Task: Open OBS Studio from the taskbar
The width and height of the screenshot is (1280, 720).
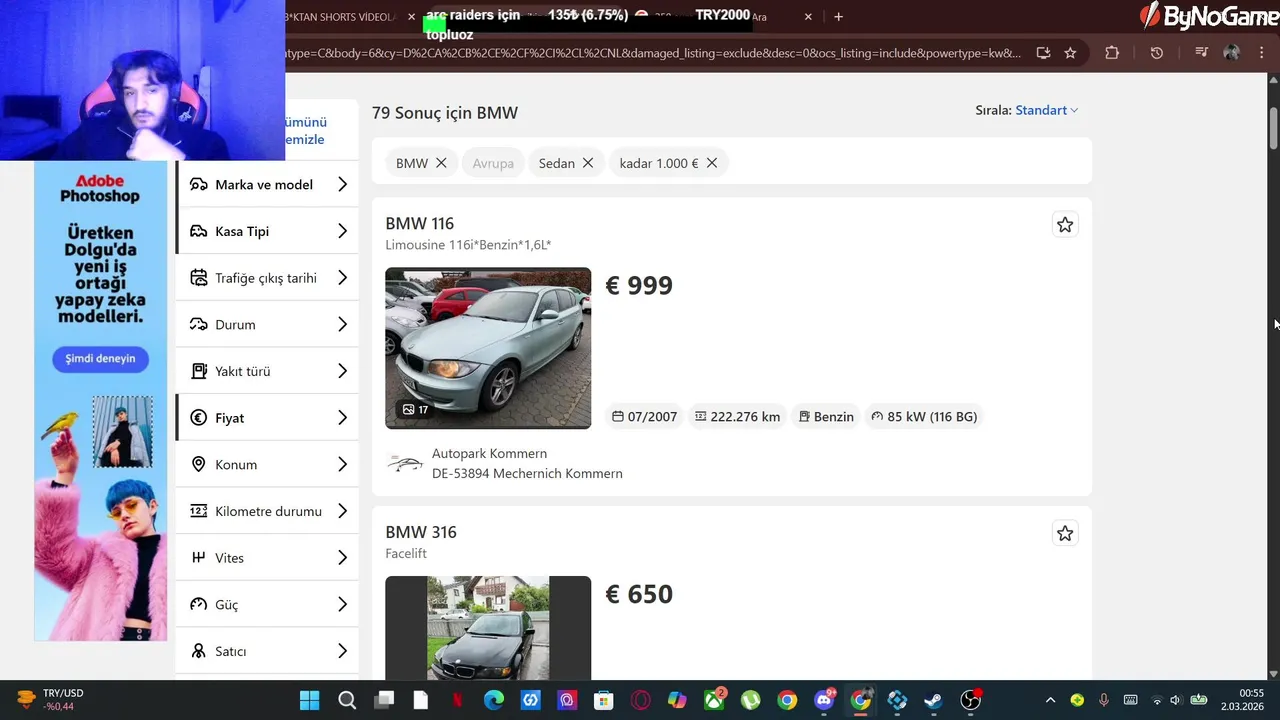Action: point(971,700)
